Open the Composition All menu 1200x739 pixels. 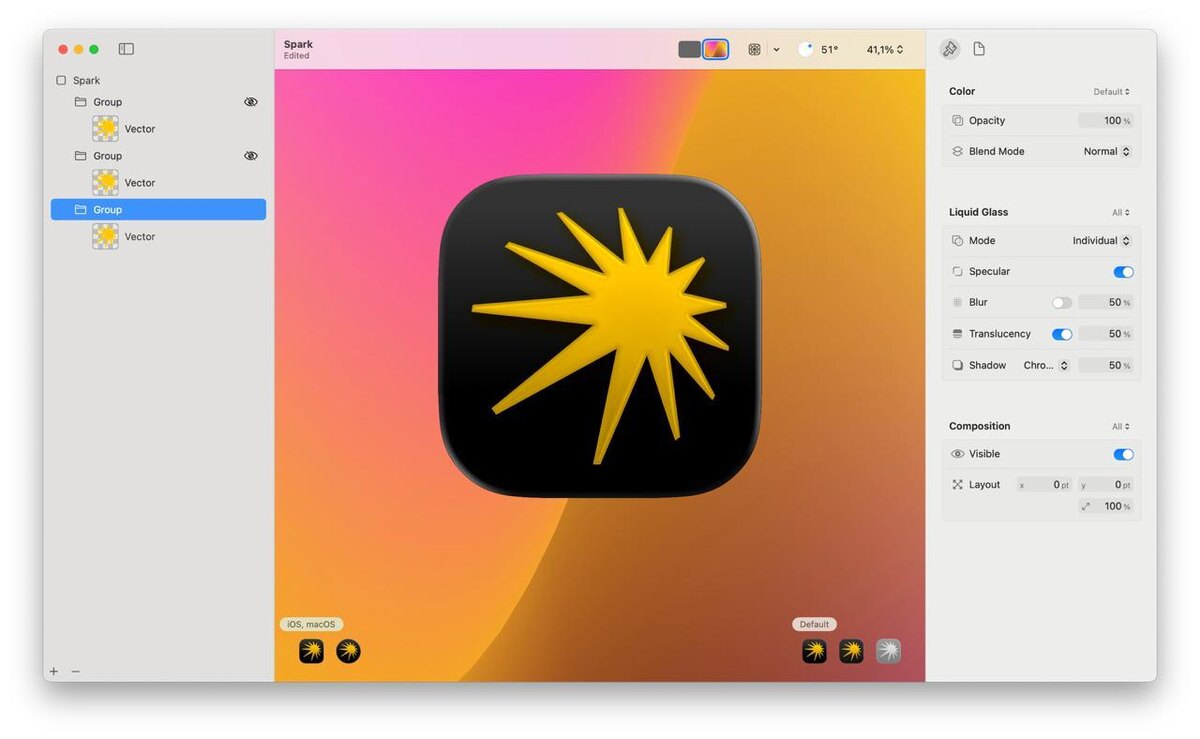tap(1121, 427)
